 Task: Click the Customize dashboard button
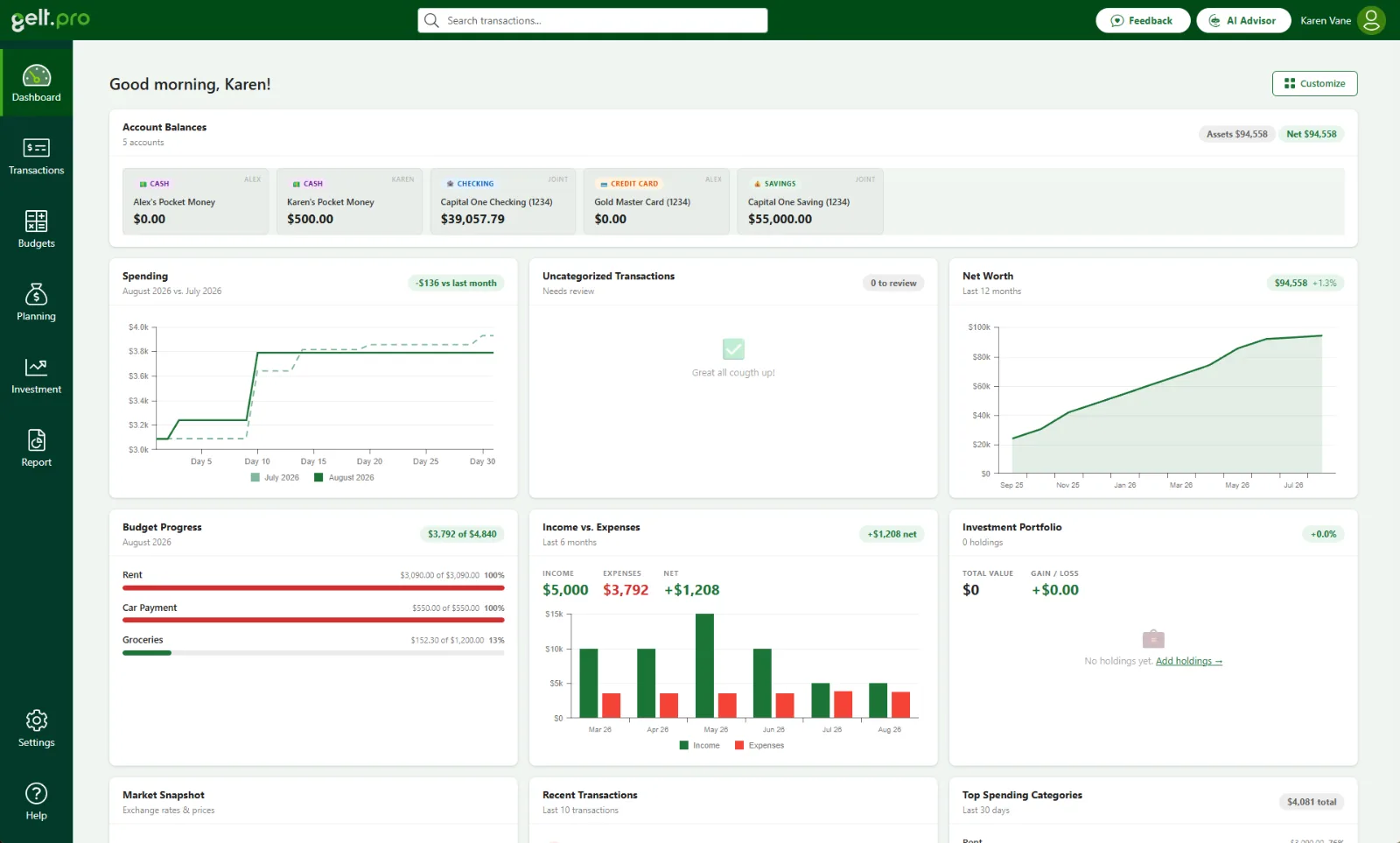point(1314,83)
